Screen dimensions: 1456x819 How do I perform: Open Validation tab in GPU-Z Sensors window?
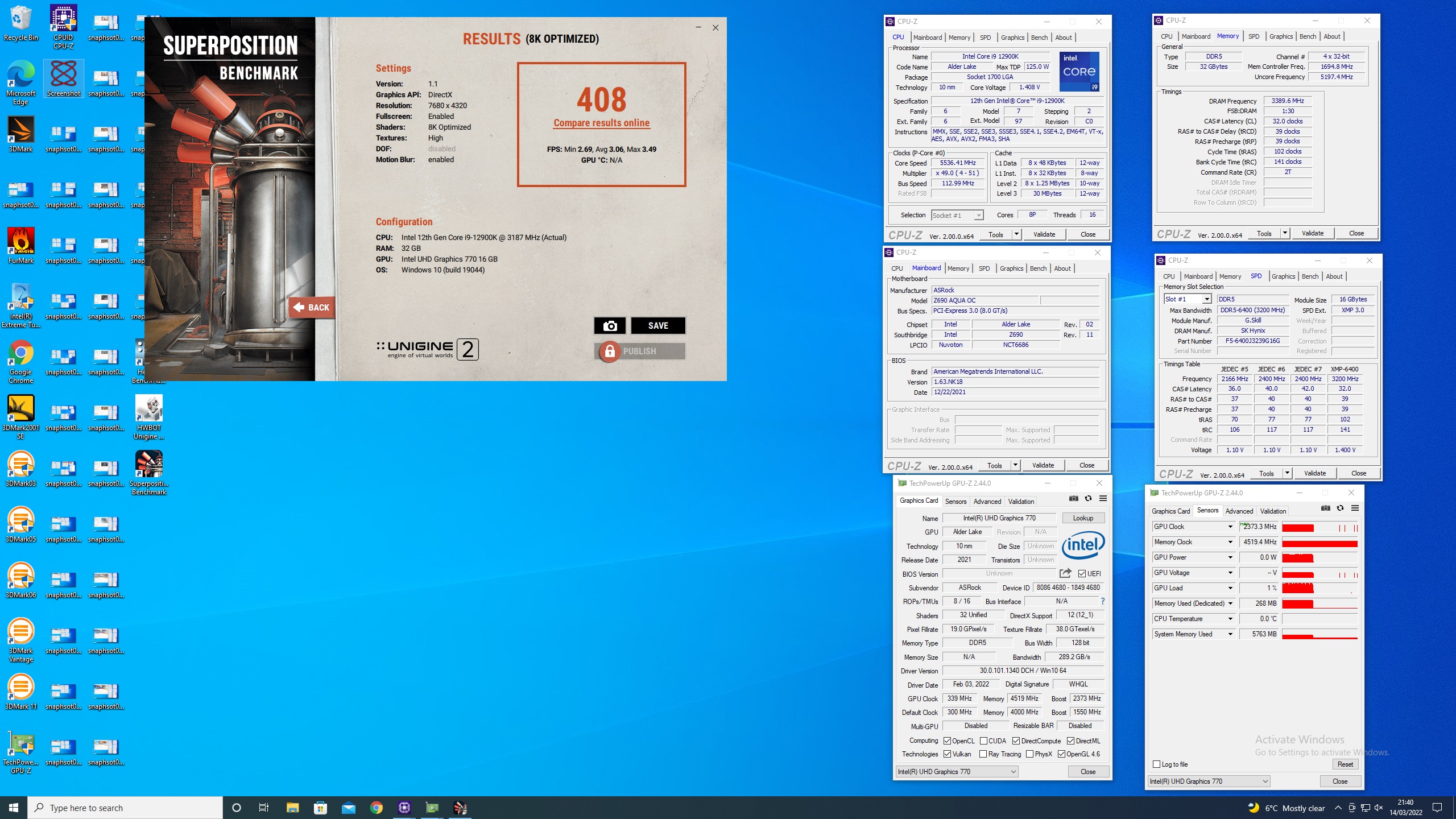point(1273,511)
